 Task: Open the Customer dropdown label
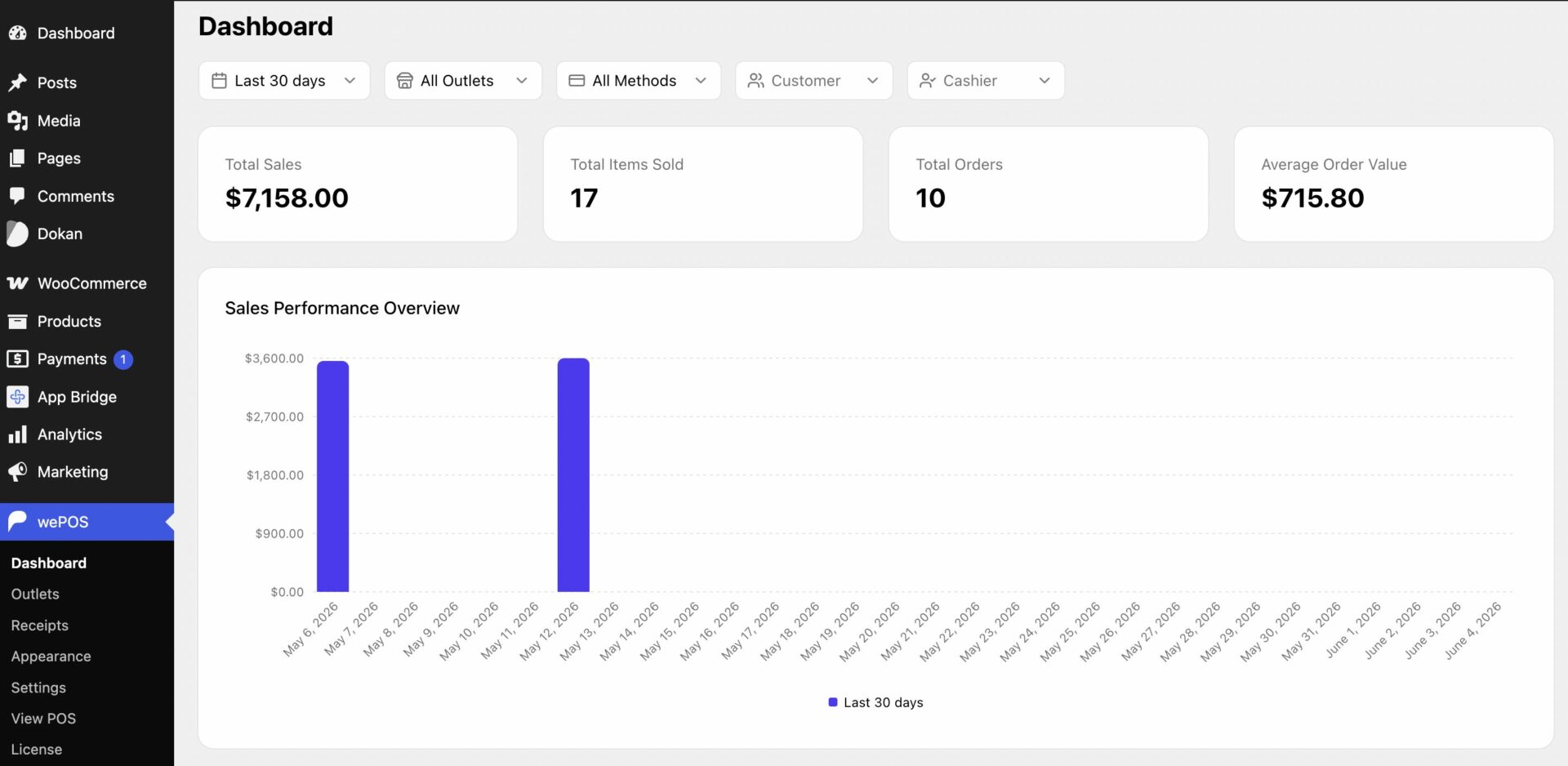coord(806,81)
